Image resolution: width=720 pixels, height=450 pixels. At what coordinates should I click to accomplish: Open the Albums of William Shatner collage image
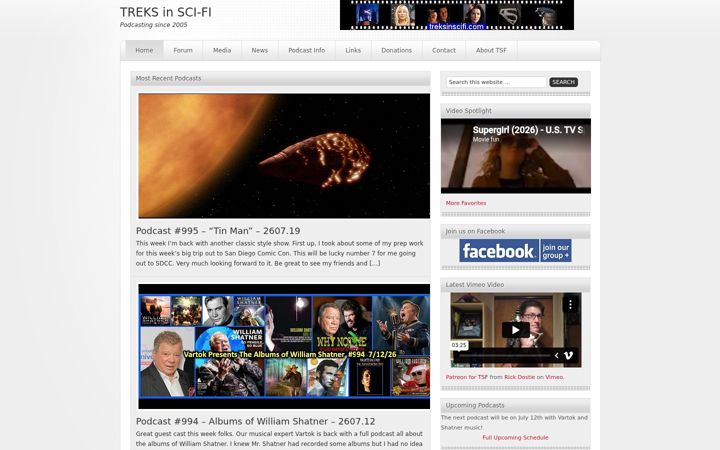click(x=284, y=346)
